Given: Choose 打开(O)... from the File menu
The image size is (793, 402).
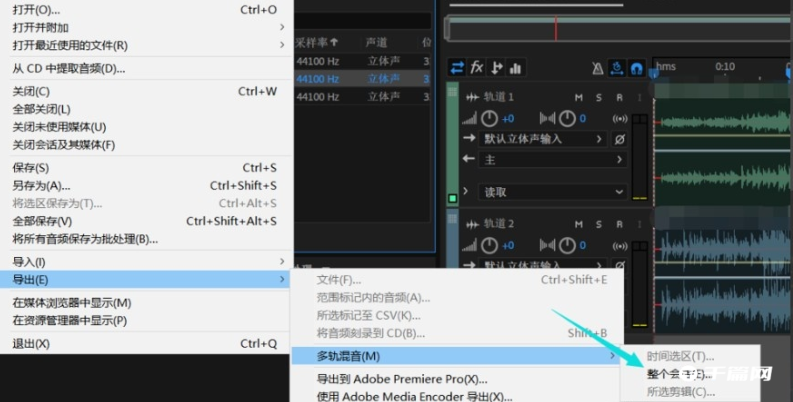Looking at the screenshot, I should [x=147, y=10].
